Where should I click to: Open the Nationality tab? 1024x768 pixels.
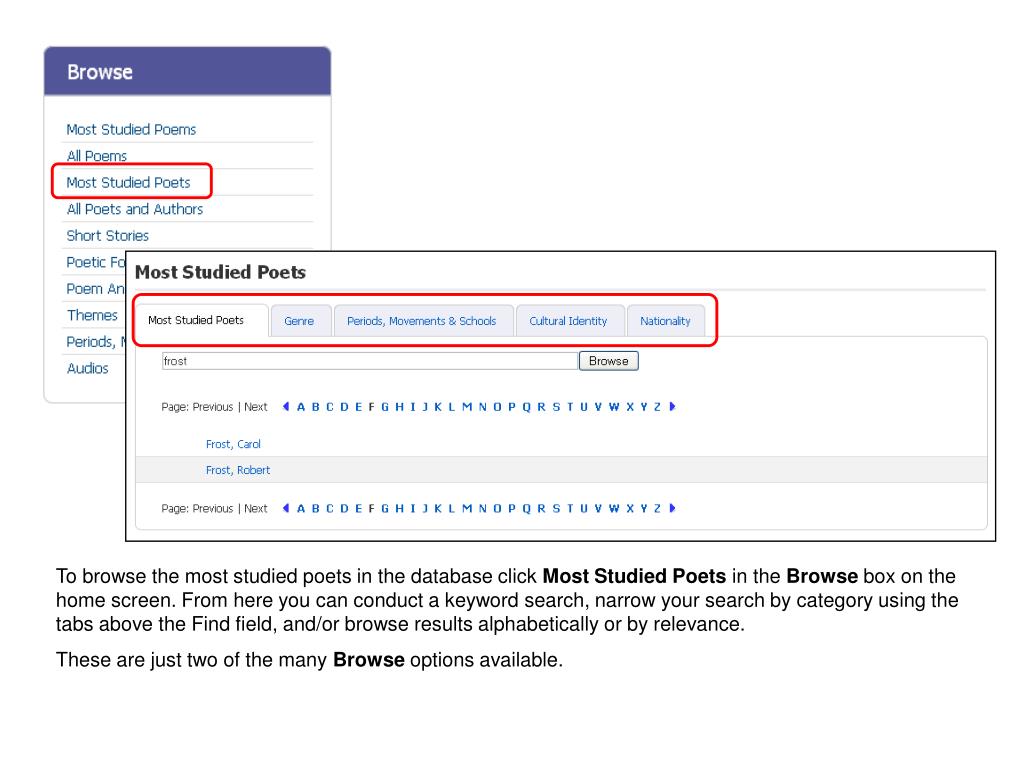click(x=665, y=321)
